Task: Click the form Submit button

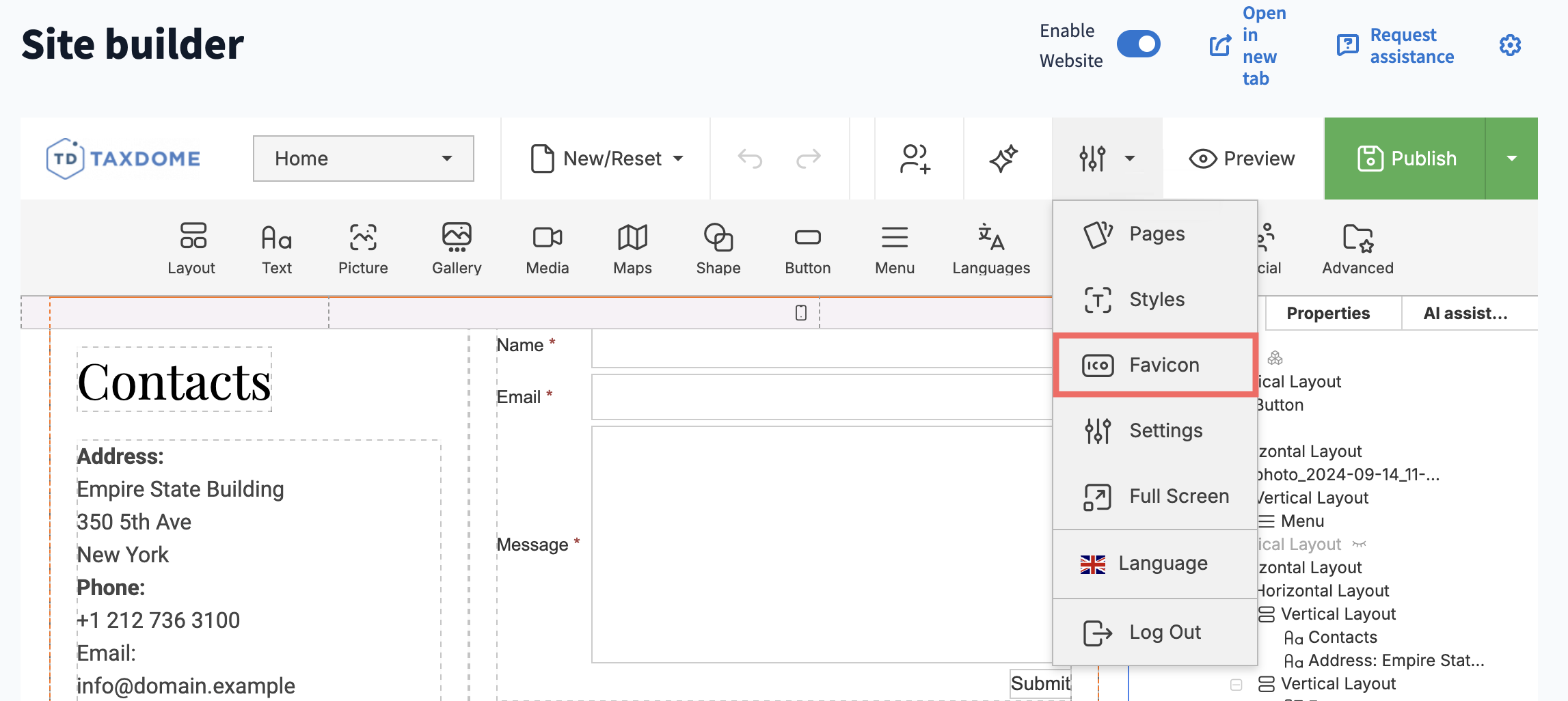Action: coord(1040,683)
